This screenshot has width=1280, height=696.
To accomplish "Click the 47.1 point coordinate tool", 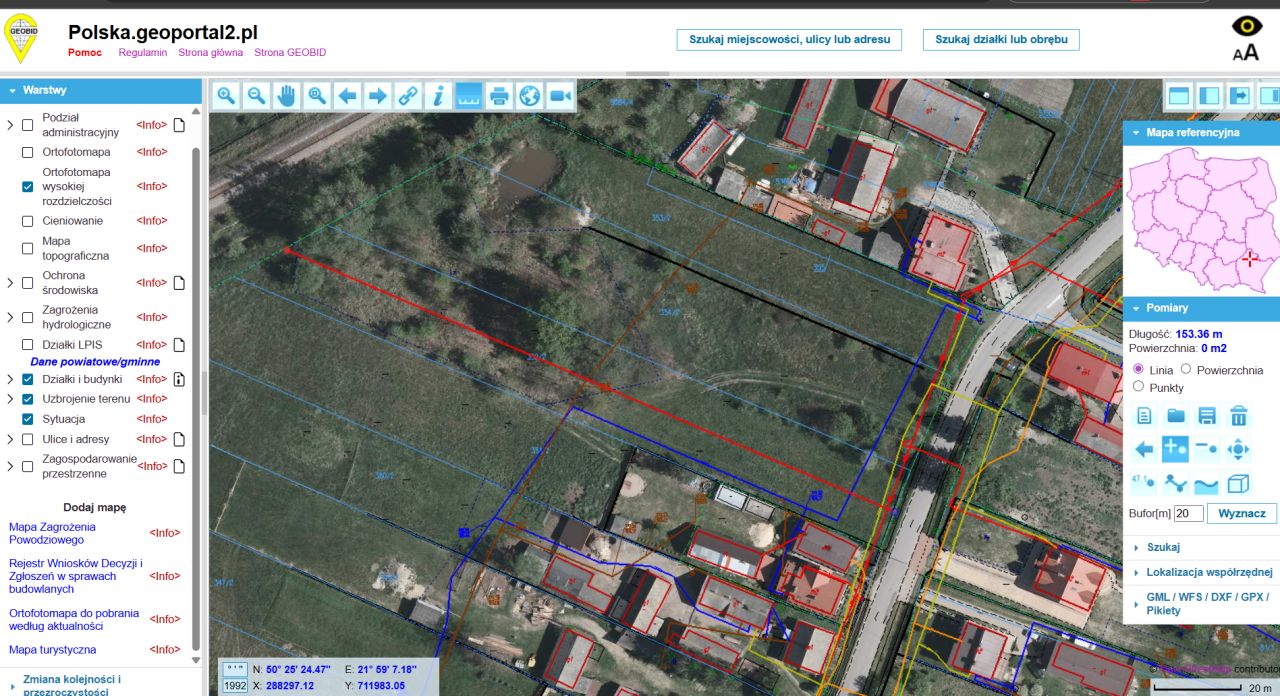I will tap(1145, 483).
